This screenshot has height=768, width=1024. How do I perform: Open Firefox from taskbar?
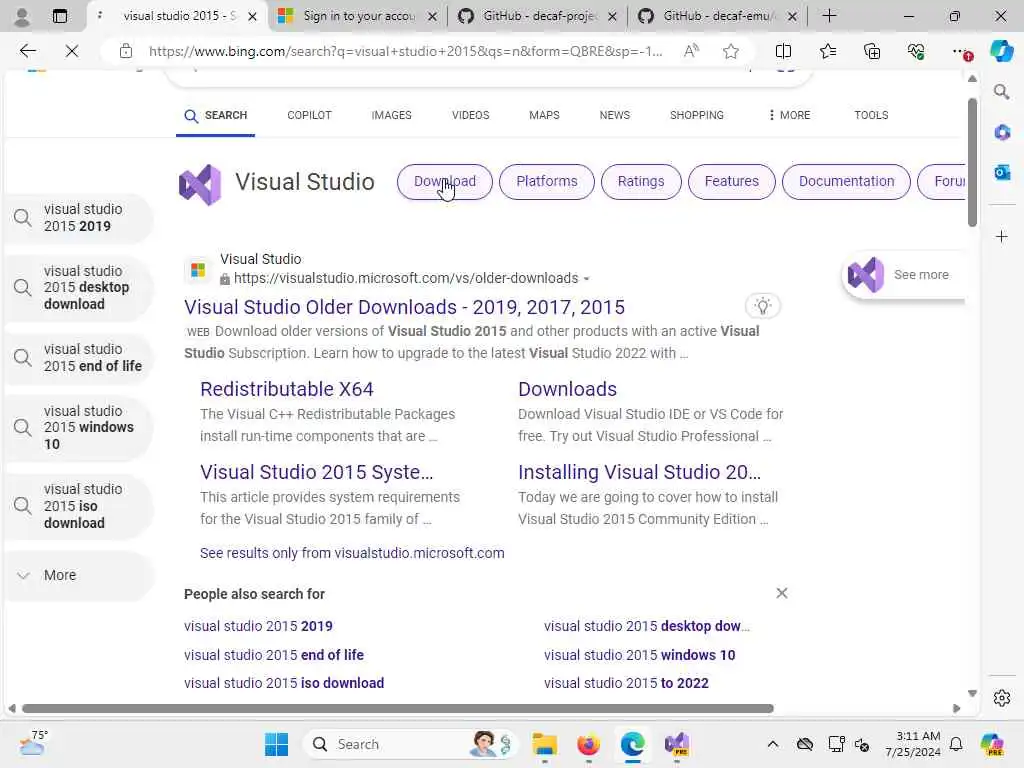pyautogui.click(x=588, y=744)
